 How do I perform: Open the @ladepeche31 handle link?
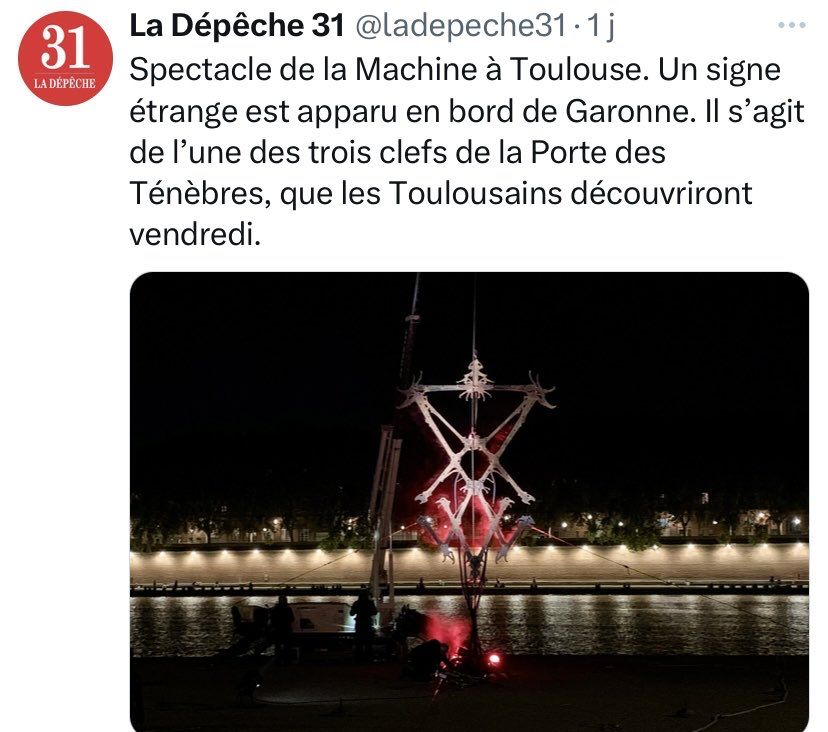click(x=460, y=25)
